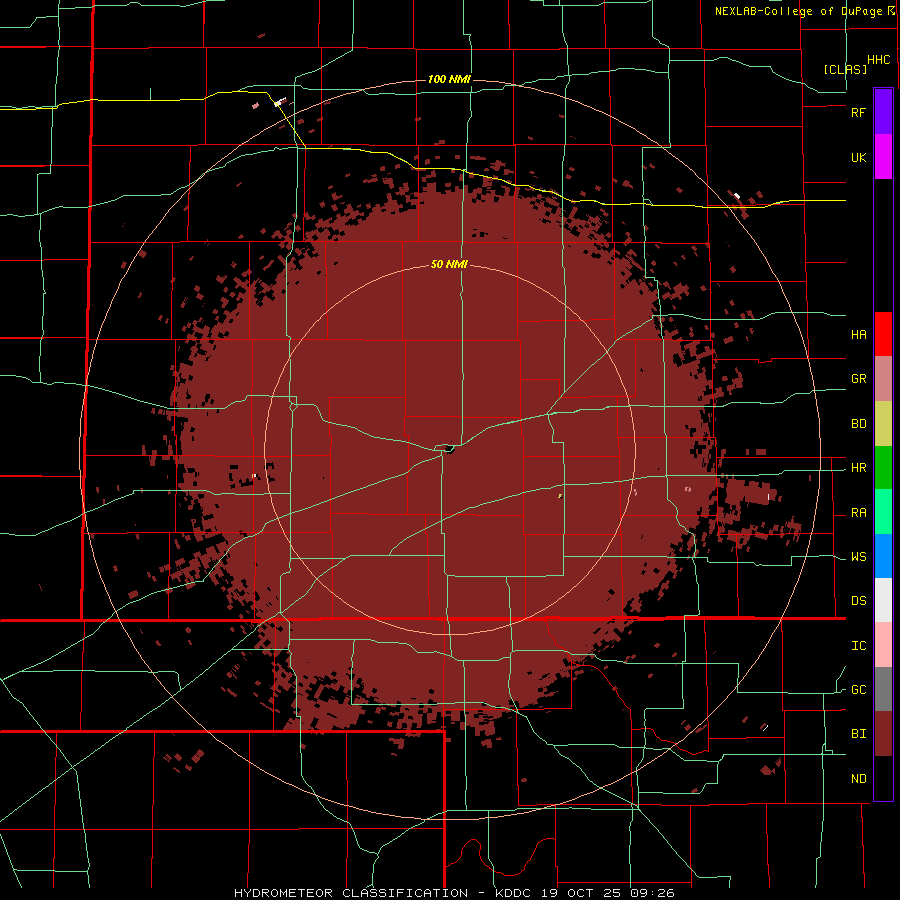Click the "HHC" product code text
The height and width of the screenshot is (900, 900).
(878, 60)
